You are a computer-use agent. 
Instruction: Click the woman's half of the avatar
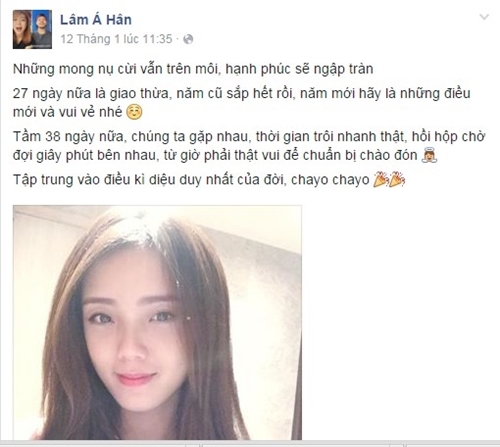click(x=22, y=29)
